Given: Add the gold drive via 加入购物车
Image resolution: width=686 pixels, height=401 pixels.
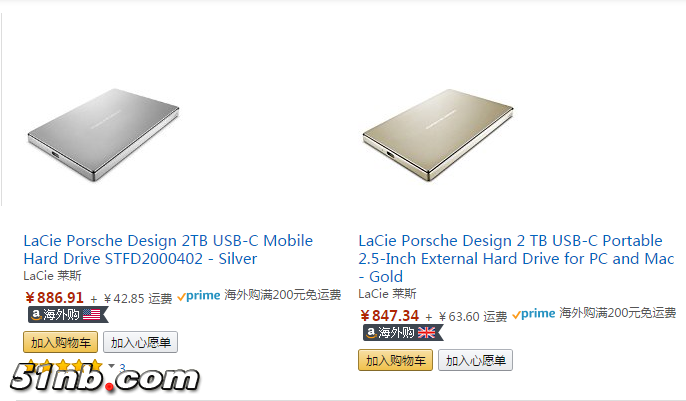Looking at the screenshot, I should [396, 360].
